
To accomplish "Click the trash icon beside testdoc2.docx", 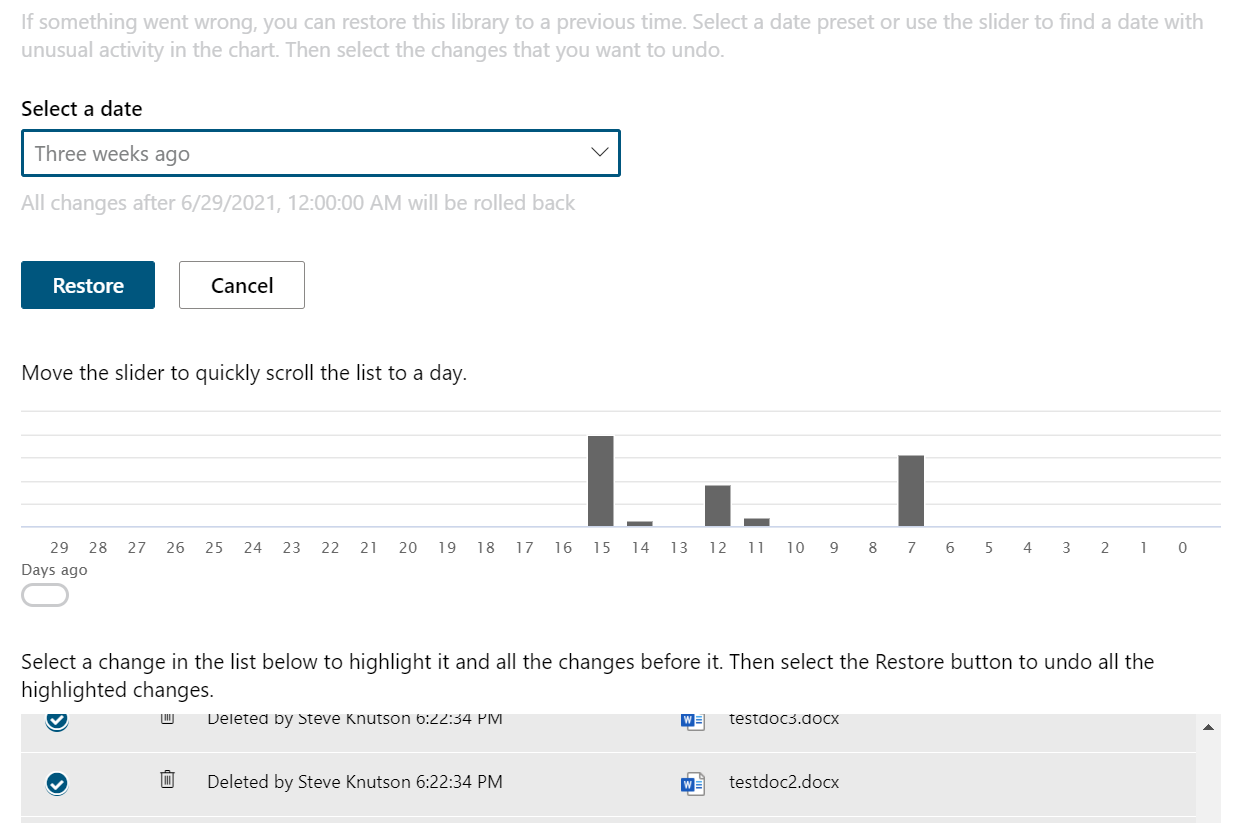I will (x=168, y=779).
